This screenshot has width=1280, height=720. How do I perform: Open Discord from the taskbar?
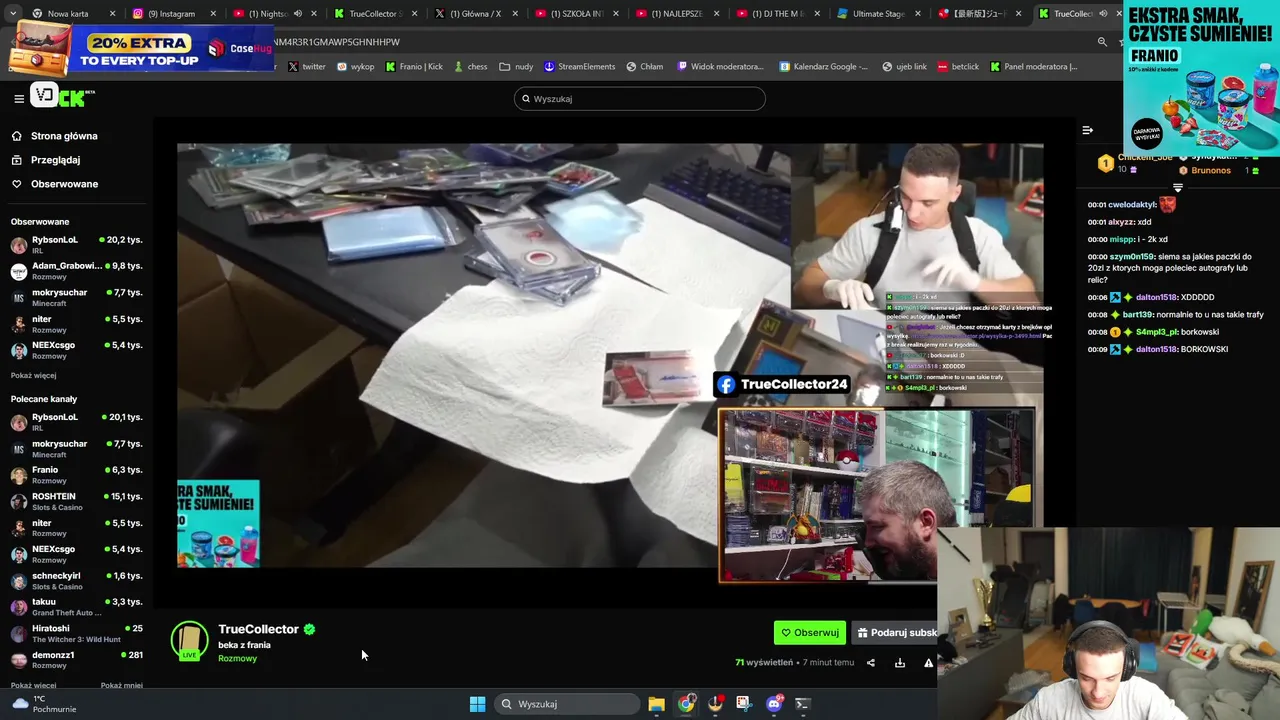pyautogui.click(x=773, y=704)
